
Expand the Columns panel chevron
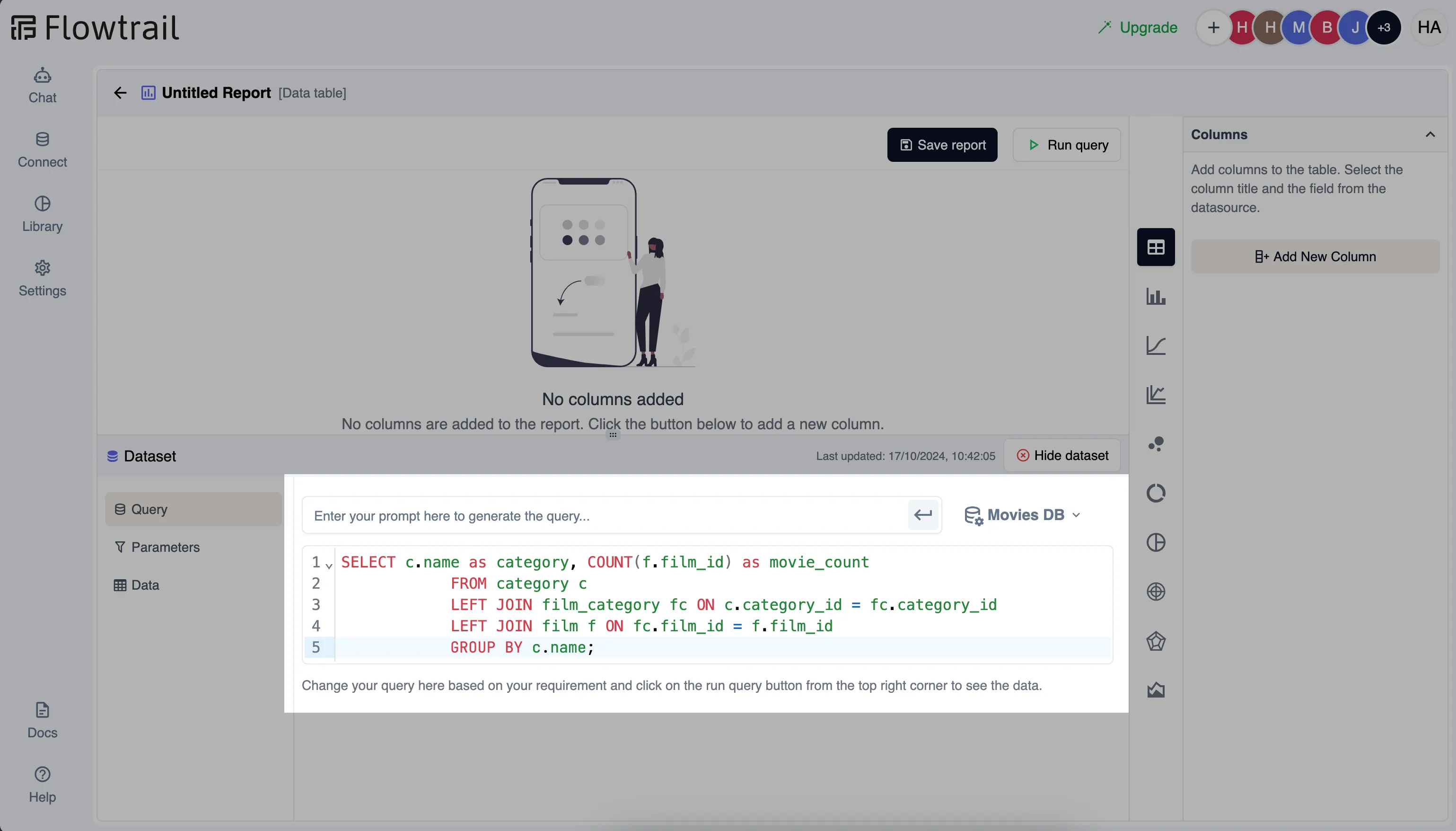point(1432,134)
